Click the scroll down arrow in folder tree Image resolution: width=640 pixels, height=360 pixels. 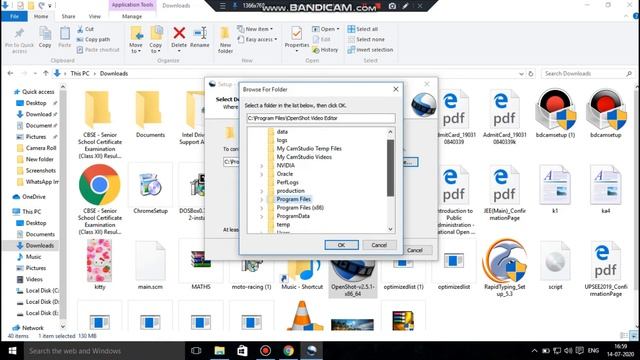point(390,229)
